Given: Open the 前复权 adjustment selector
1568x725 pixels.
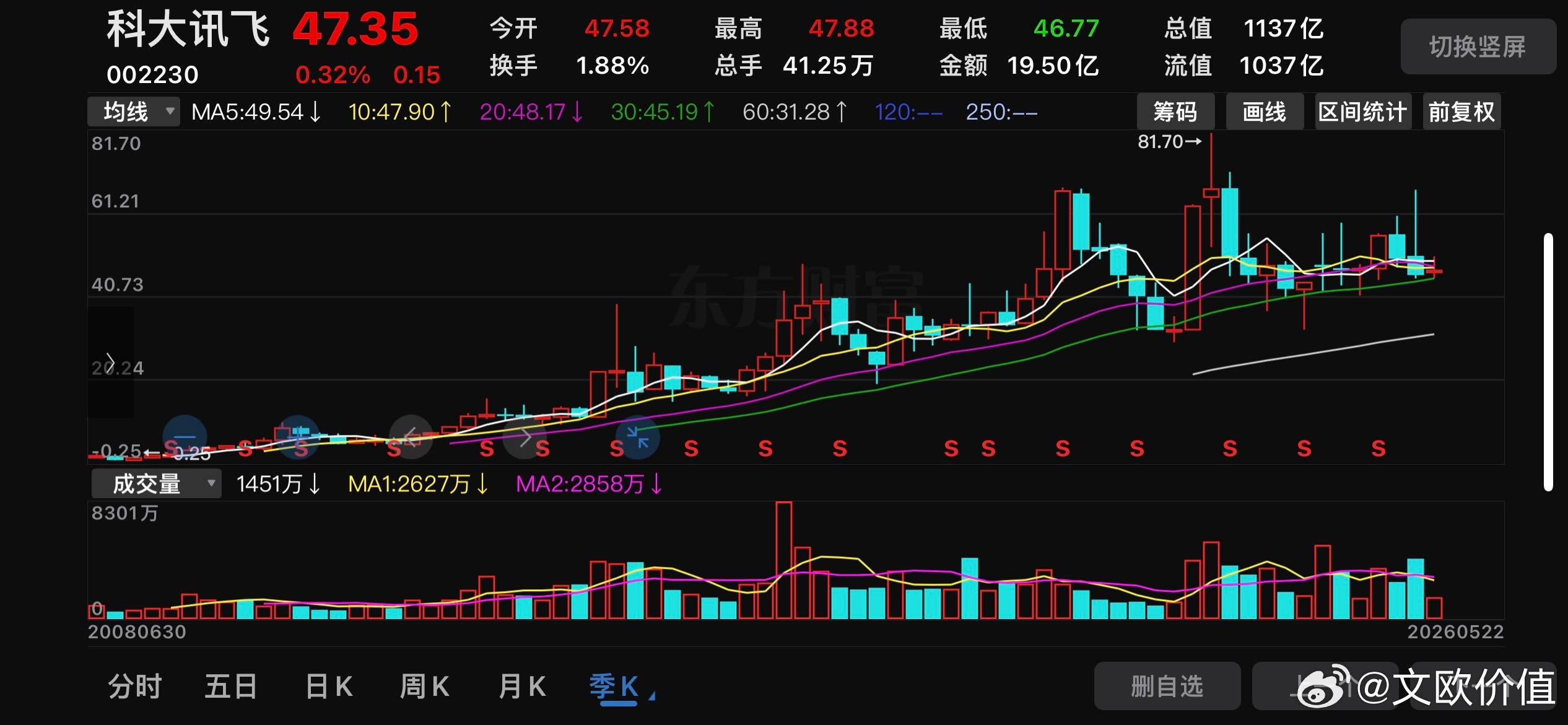Looking at the screenshot, I should click(1461, 112).
